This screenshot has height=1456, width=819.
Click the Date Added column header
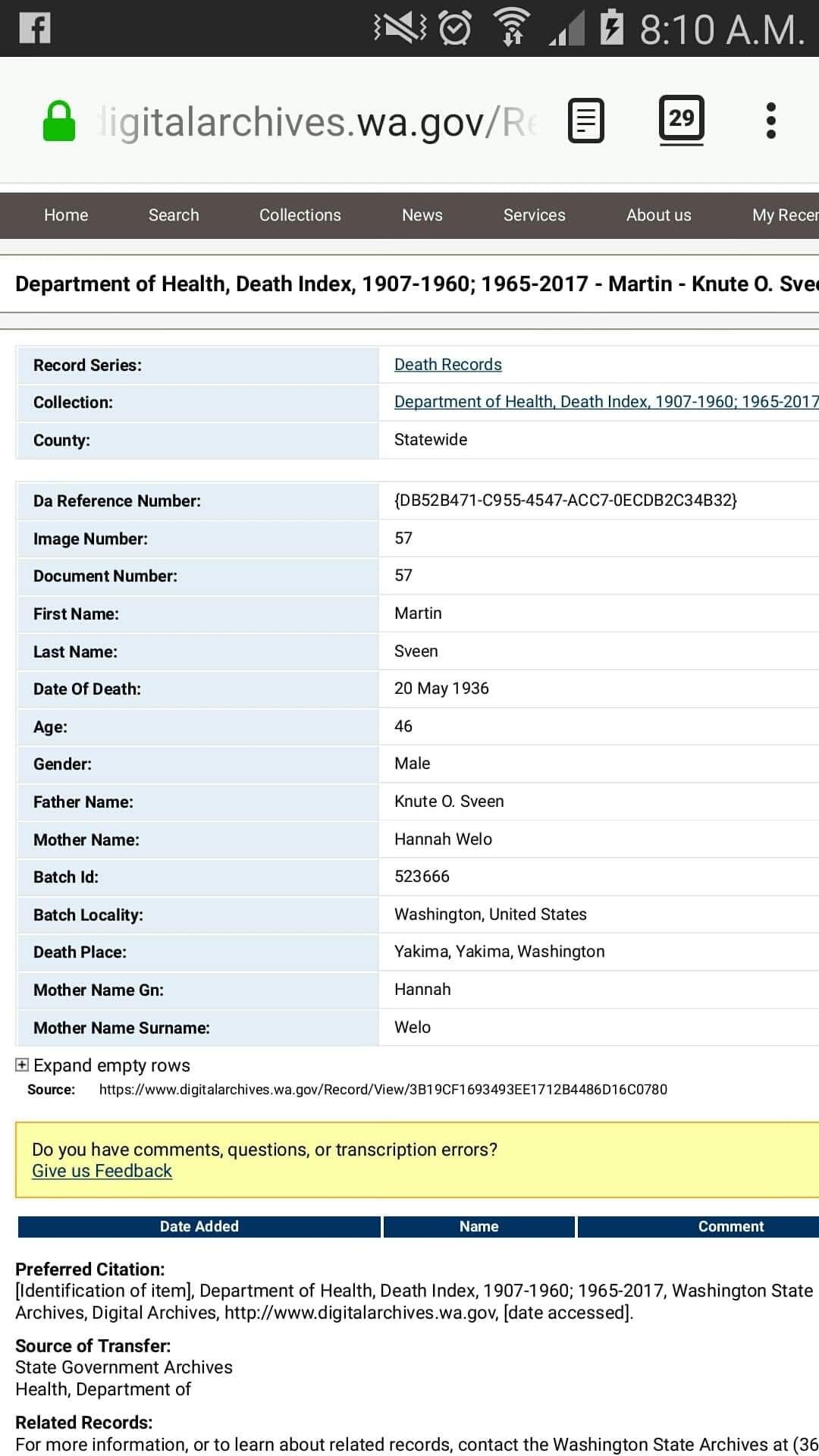199,1226
